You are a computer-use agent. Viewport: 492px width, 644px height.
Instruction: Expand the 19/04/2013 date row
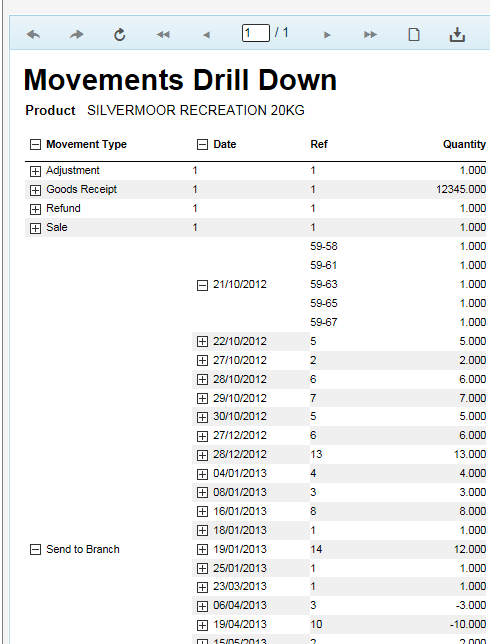click(202, 625)
